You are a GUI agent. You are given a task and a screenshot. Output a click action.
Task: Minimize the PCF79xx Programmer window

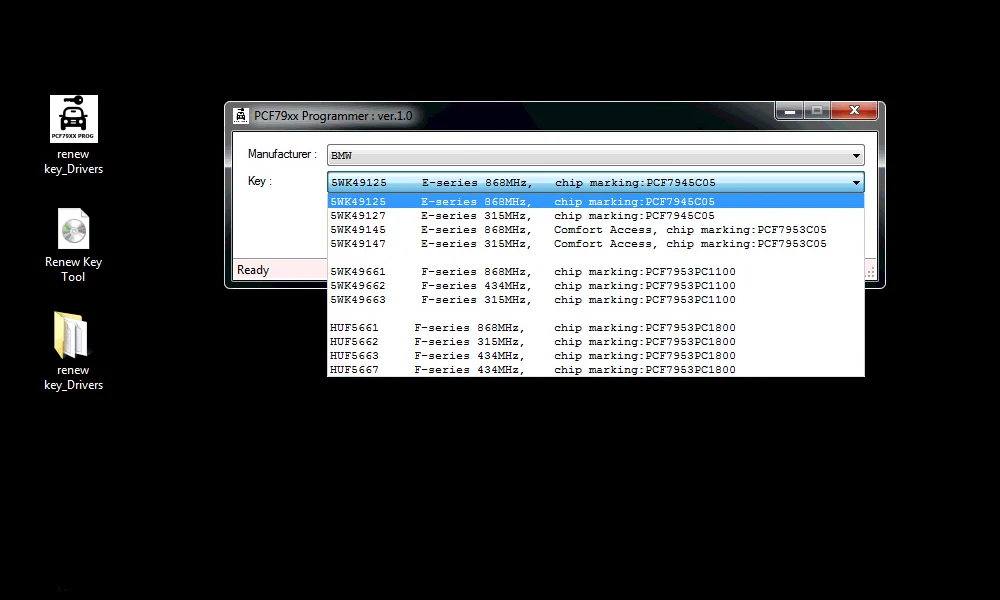[x=790, y=111]
